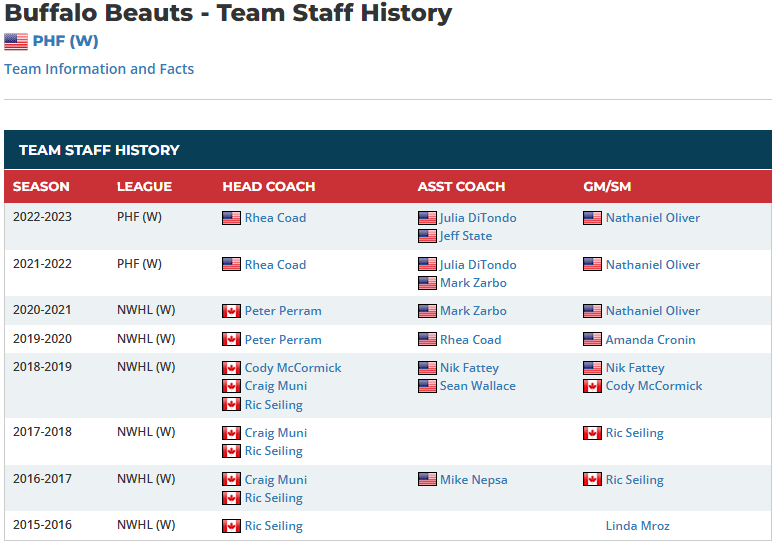Screen dimensions: 775x546
Task: Click Canadian flag beside Cody McCormick in GM/SM column
Action: pyautogui.click(x=592, y=386)
